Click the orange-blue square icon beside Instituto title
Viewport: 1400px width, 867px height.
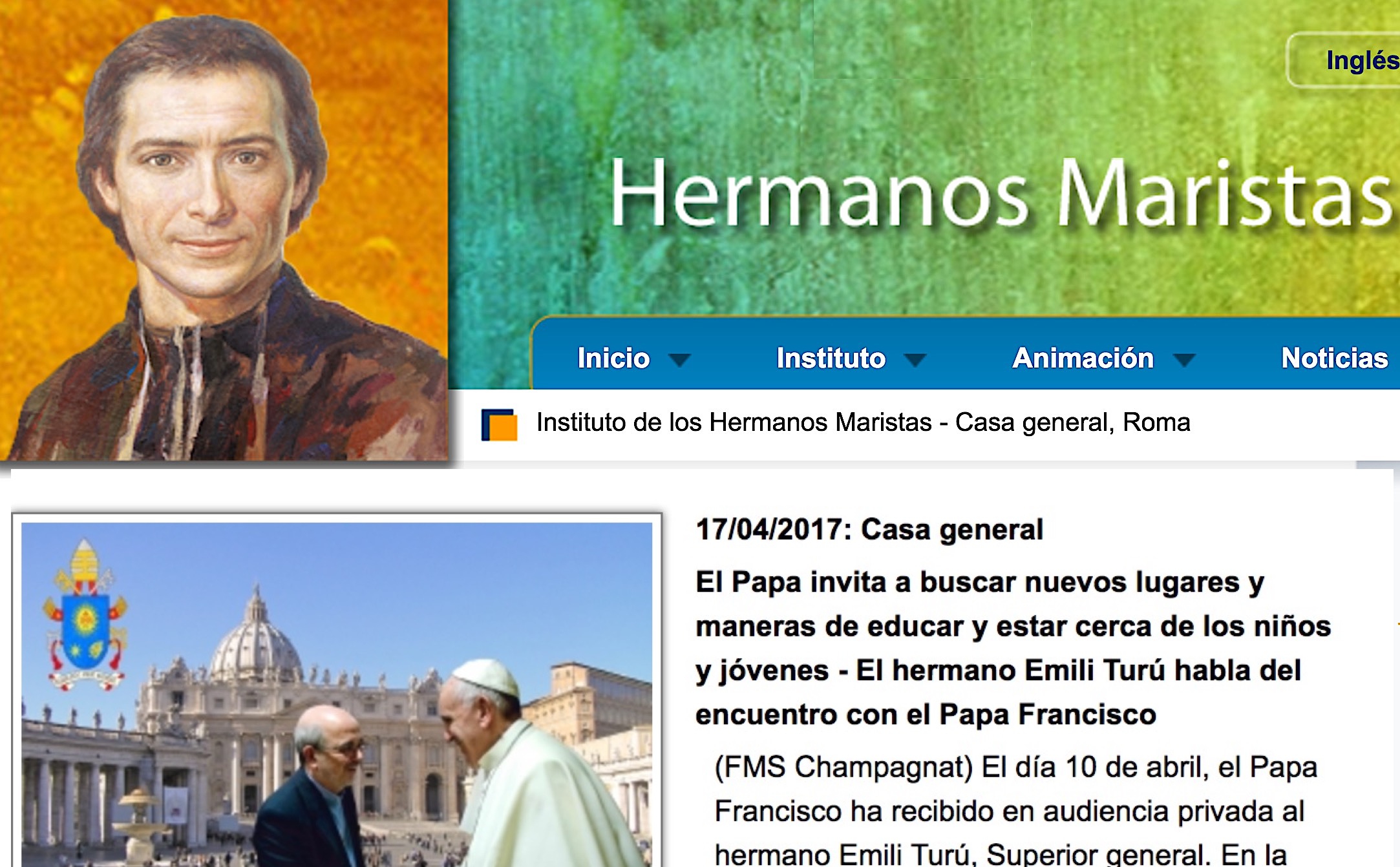[499, 424]
